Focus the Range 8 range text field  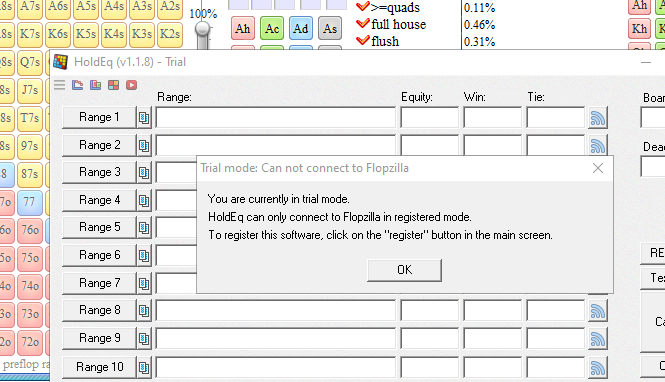click(276, 311)
